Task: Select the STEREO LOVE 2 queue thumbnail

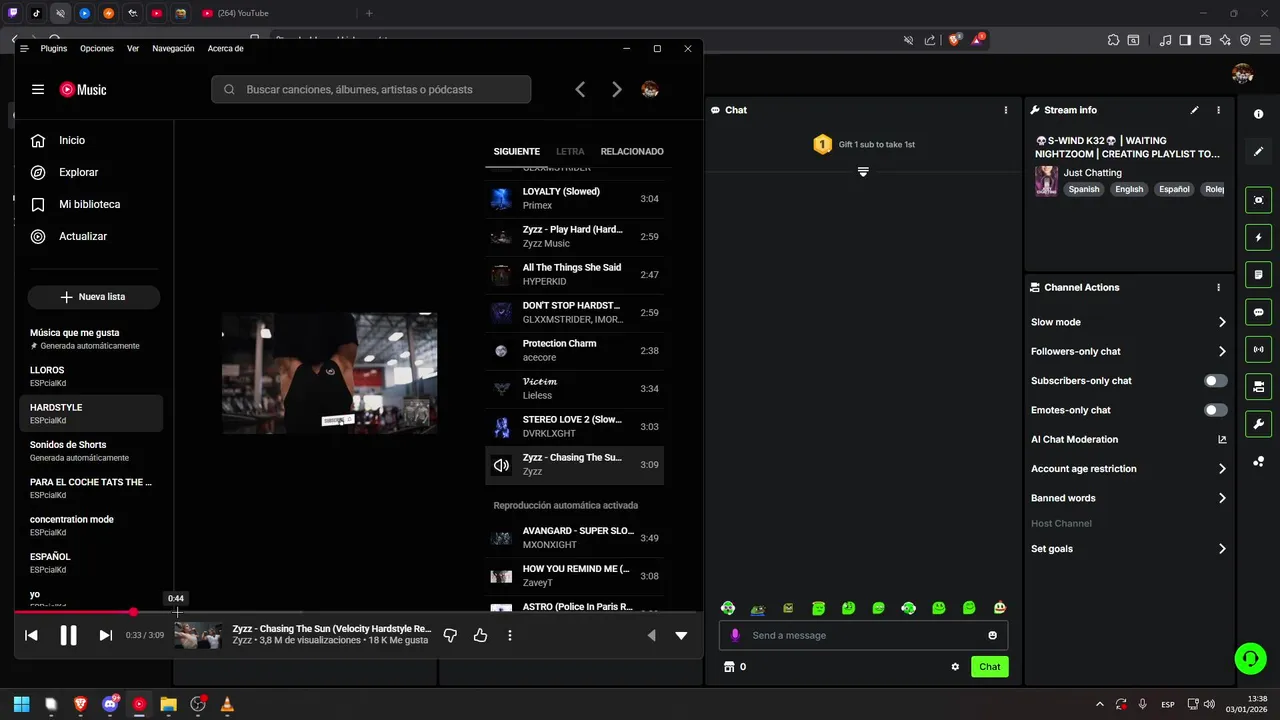Action: (501, 427)
